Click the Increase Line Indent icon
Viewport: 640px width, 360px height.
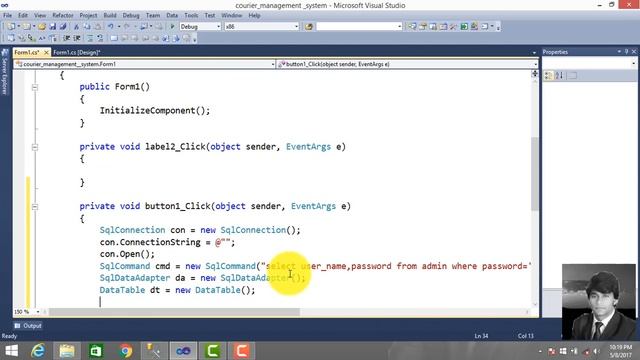coord(77,38)
